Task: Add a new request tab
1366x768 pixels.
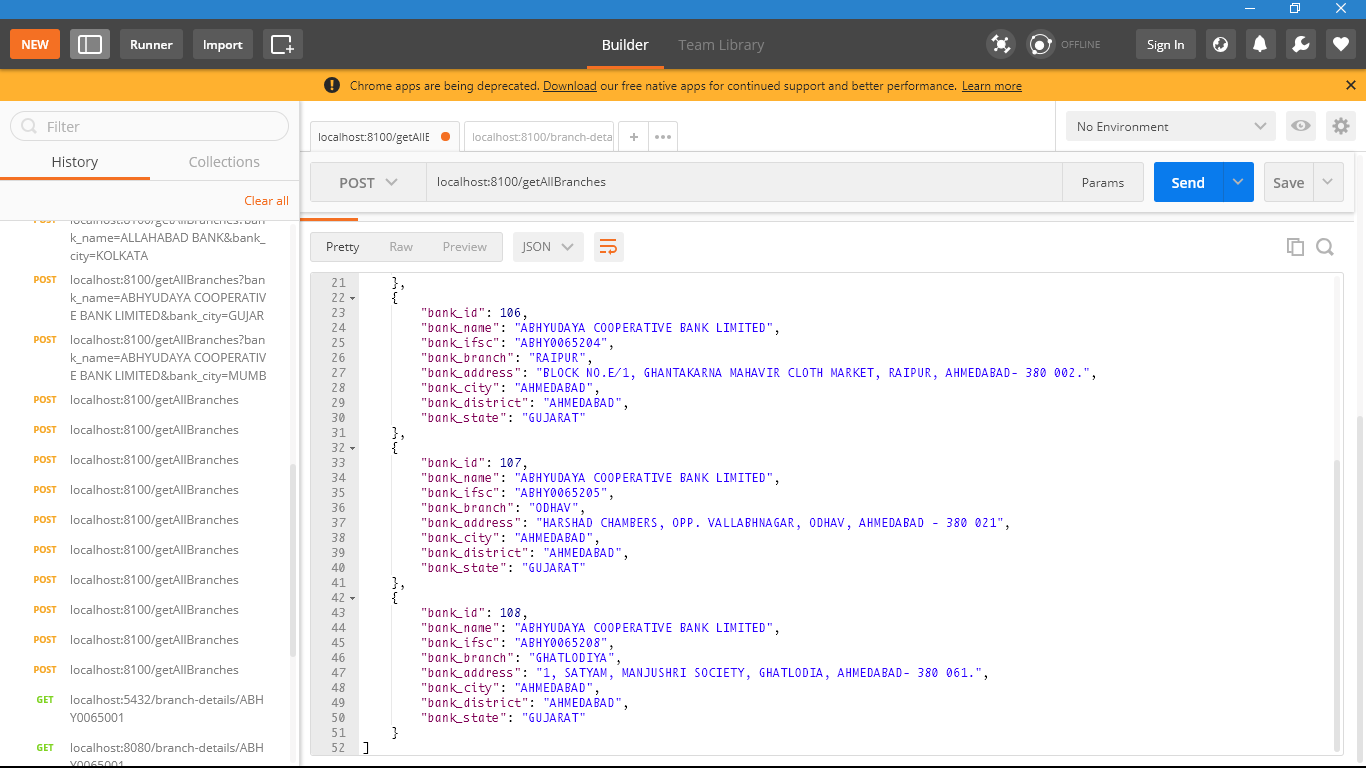Action: (x=634, y=137)
